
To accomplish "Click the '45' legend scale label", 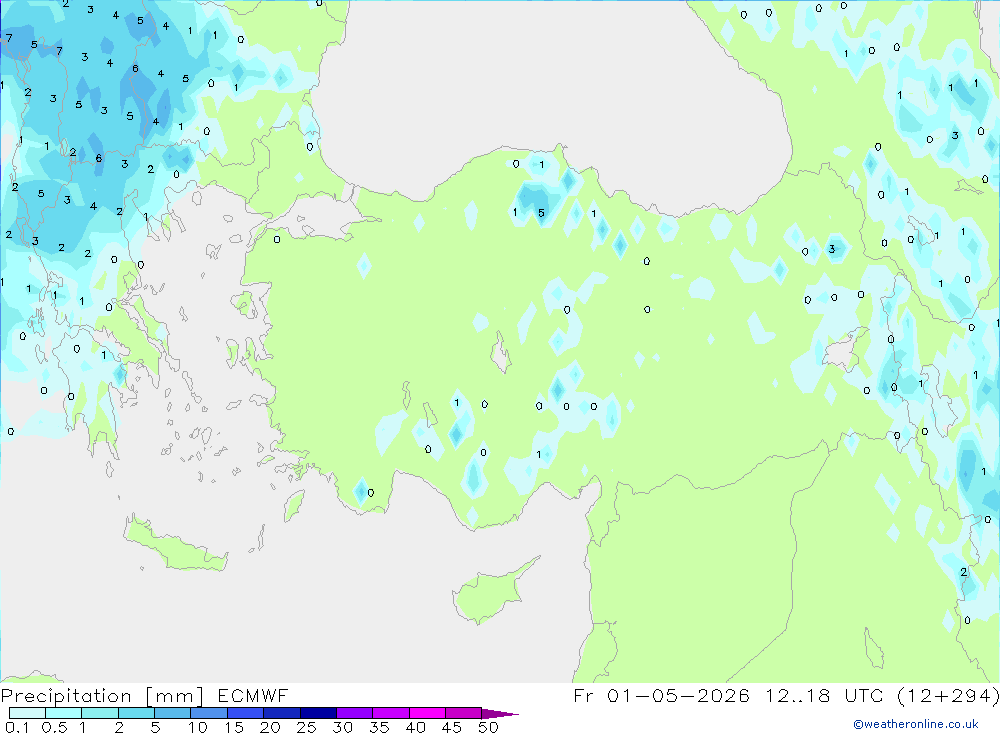I will click(452, 727).
